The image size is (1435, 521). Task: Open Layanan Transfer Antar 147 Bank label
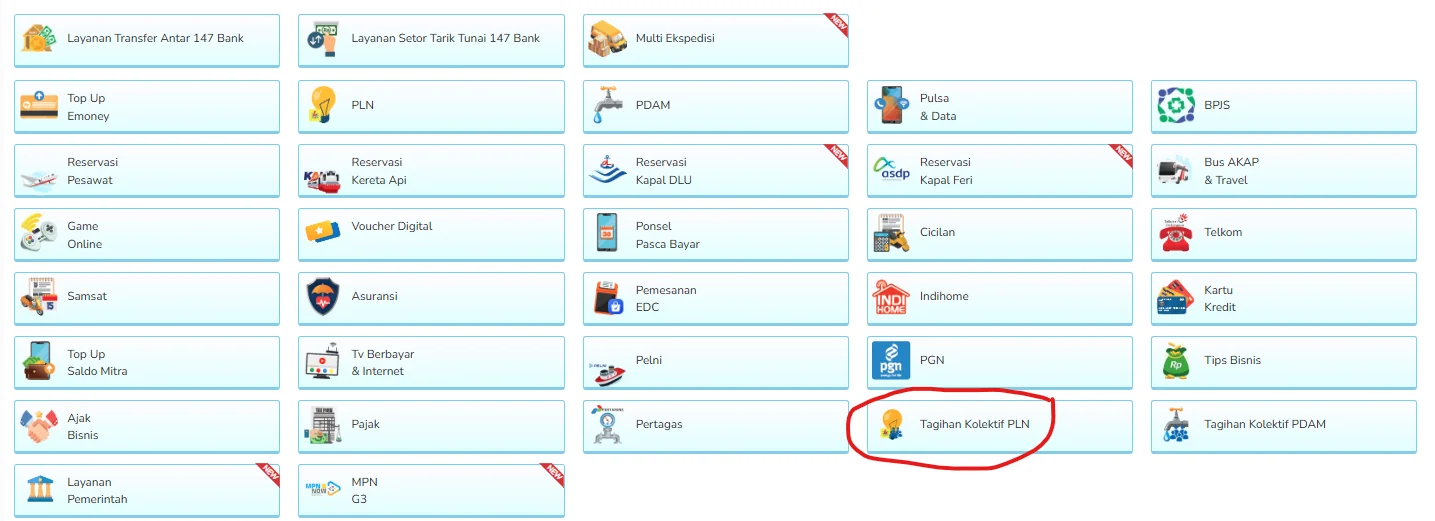pyautogui.click(x=156, y=38)
